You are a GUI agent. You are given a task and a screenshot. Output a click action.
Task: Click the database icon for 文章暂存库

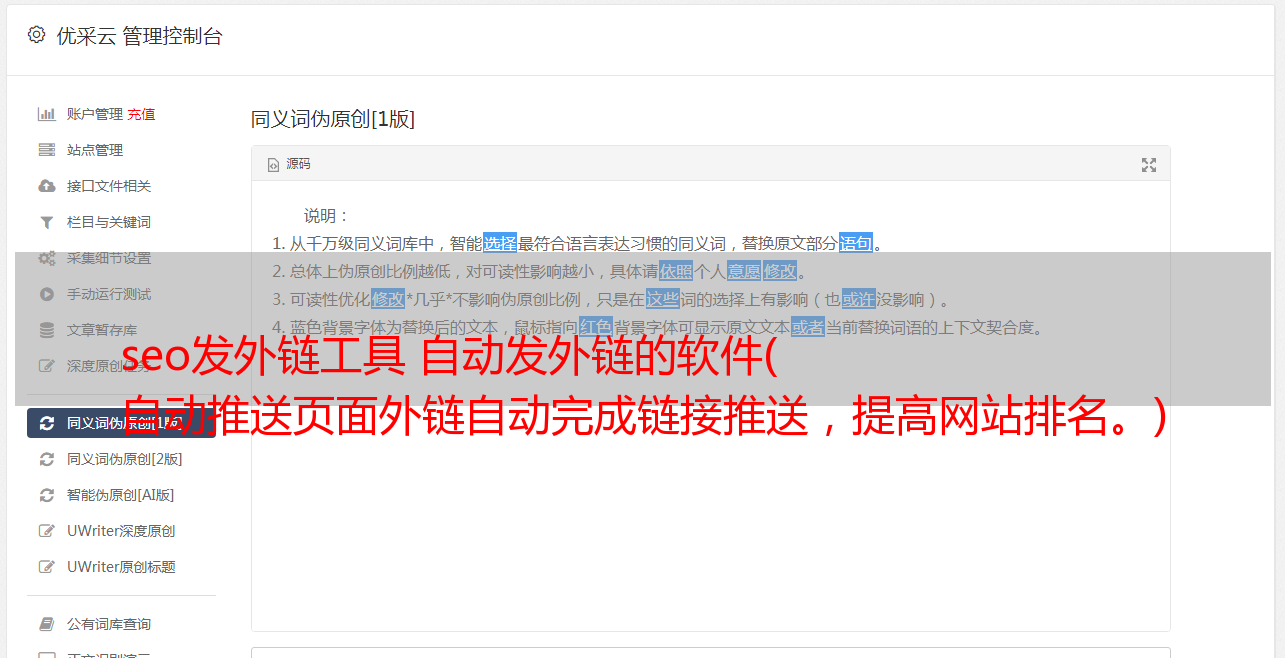46,330
